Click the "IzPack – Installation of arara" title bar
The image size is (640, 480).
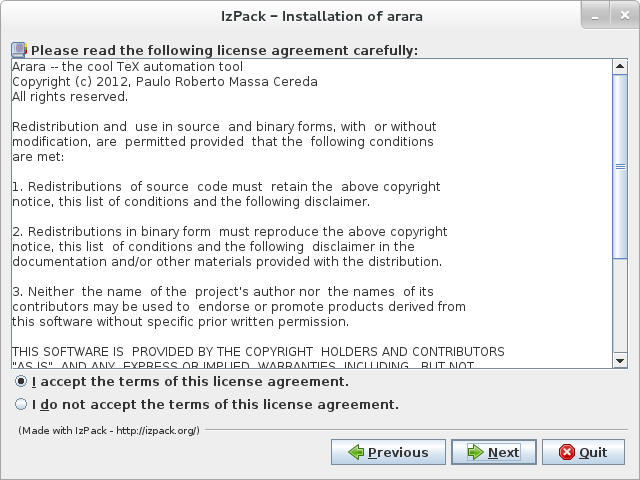(x=320, y=16)
